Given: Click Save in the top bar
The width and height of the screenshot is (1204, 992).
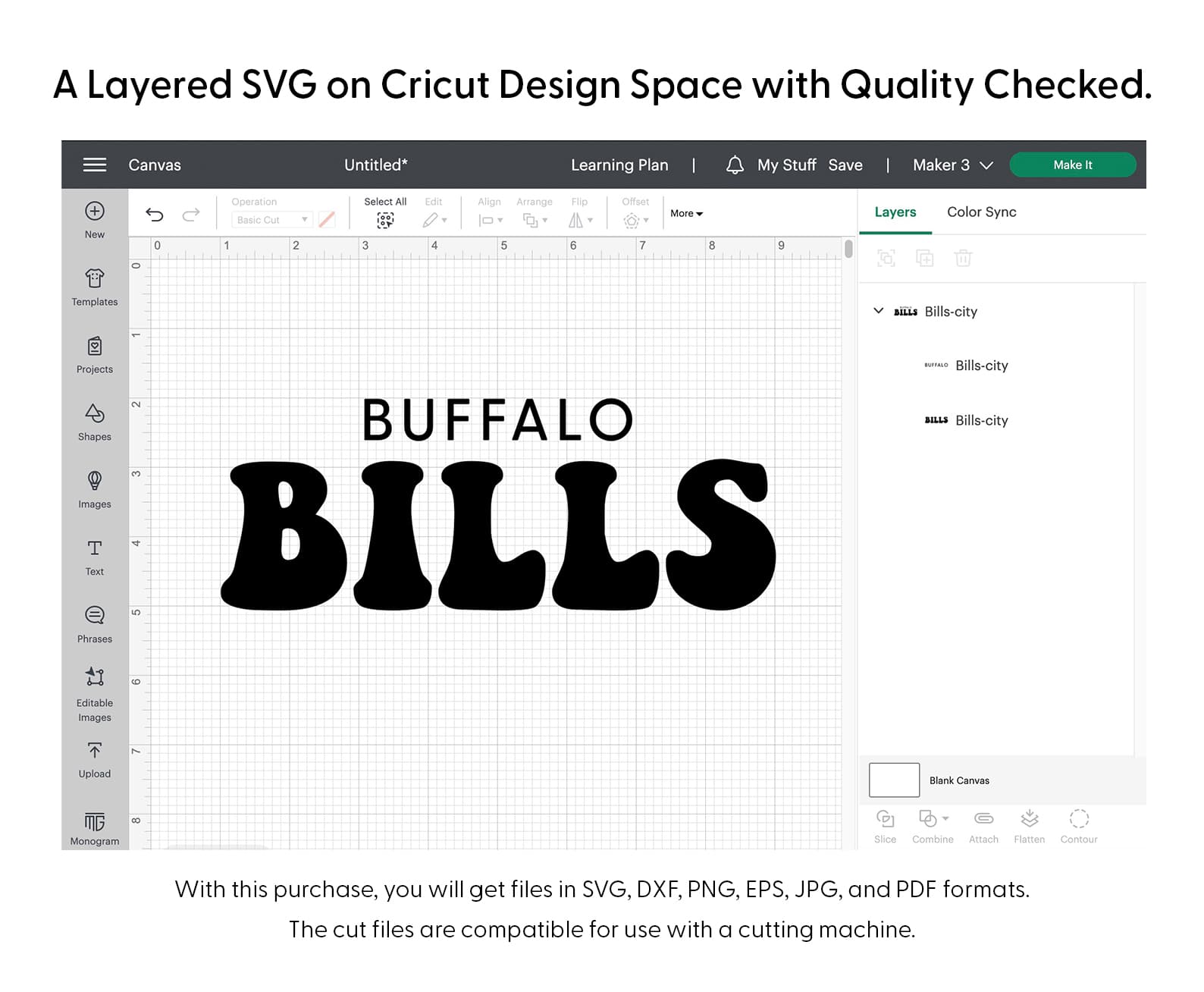Looking at the screenshot, I should tap(845, 165).
